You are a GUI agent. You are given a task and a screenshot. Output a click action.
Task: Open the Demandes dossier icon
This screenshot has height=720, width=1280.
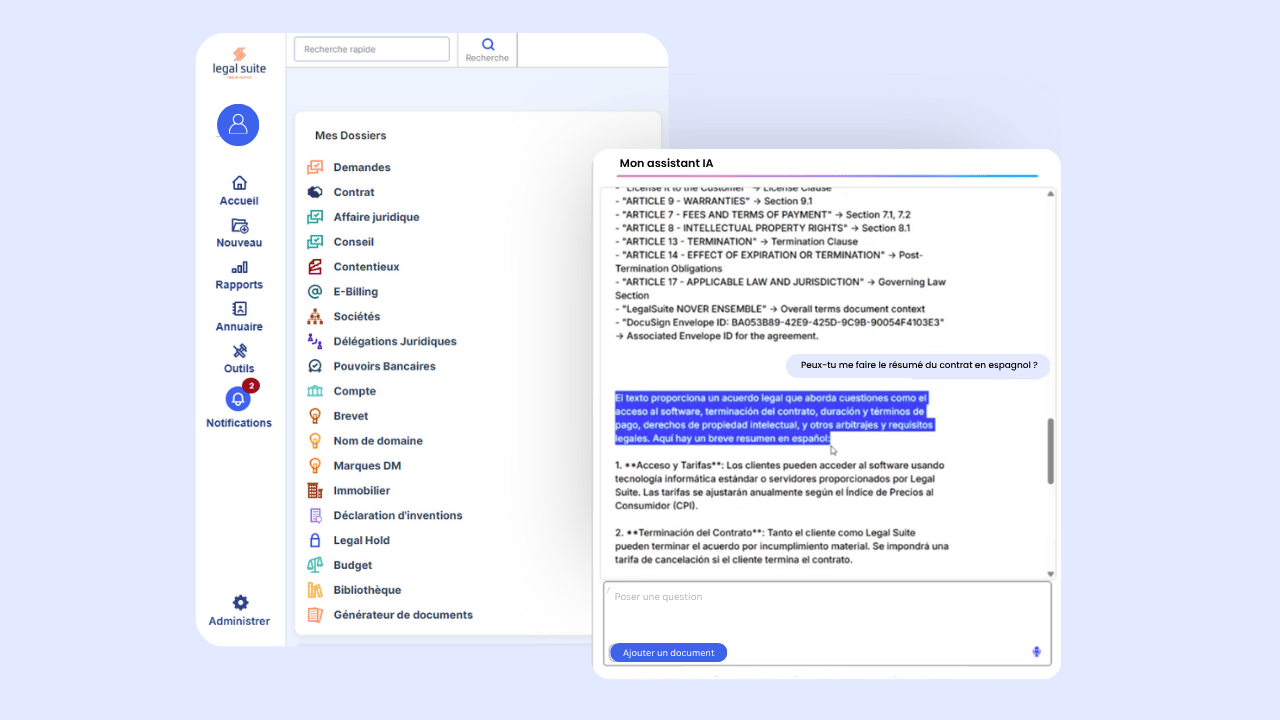pos(318,167)
